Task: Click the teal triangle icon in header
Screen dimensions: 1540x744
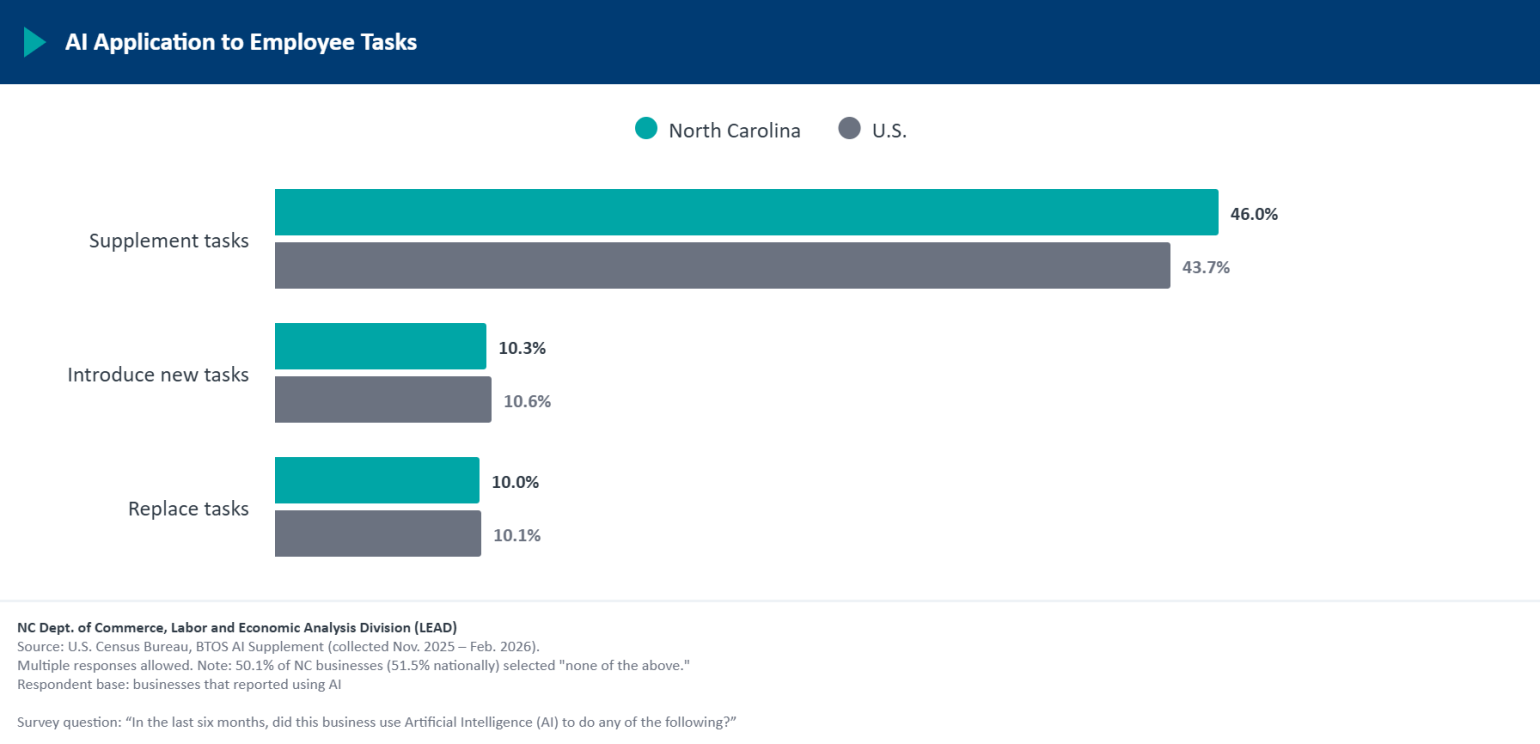Action: (35, 42)
